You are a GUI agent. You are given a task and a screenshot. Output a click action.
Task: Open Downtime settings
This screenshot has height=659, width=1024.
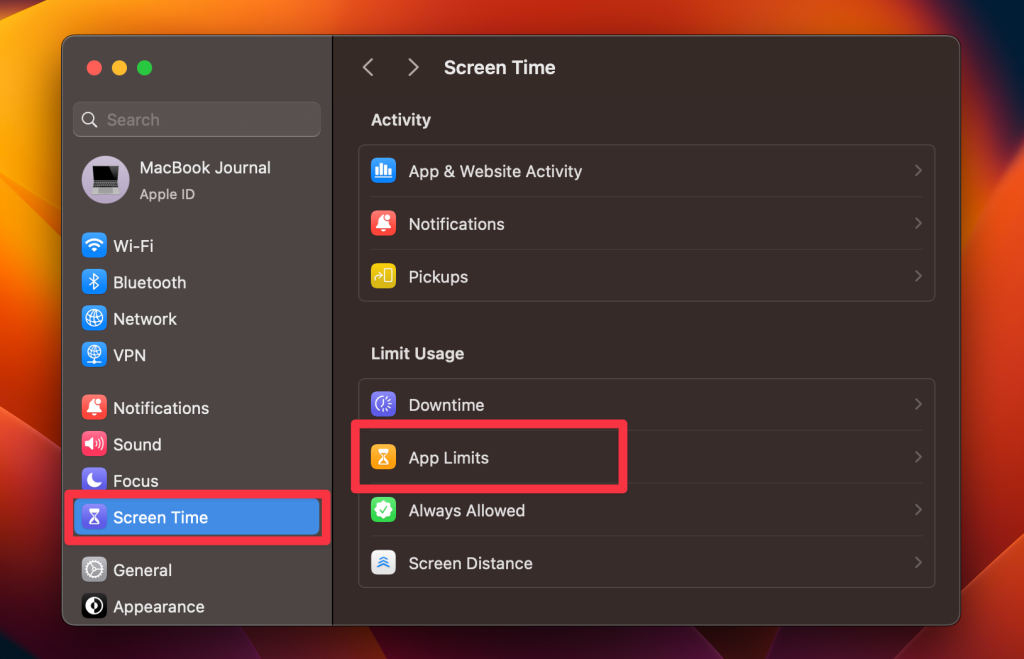pyautogui.click(x=647, y=404)
